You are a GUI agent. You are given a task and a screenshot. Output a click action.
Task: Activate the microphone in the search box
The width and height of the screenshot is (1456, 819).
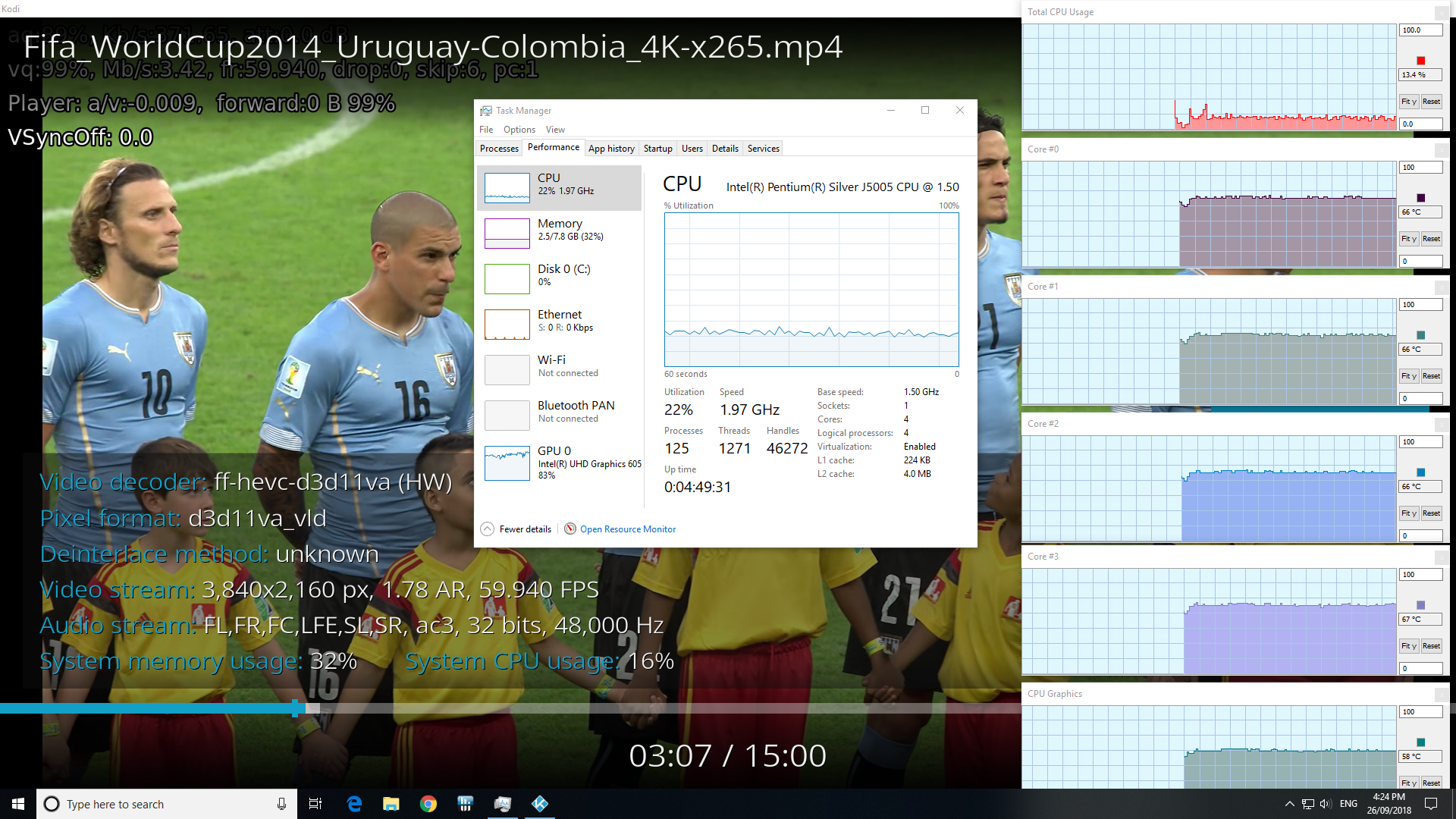point(281,804)
